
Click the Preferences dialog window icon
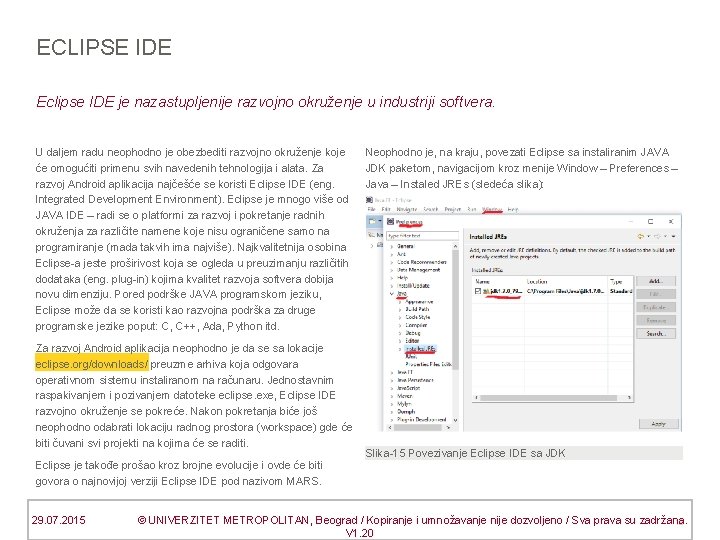390,222
